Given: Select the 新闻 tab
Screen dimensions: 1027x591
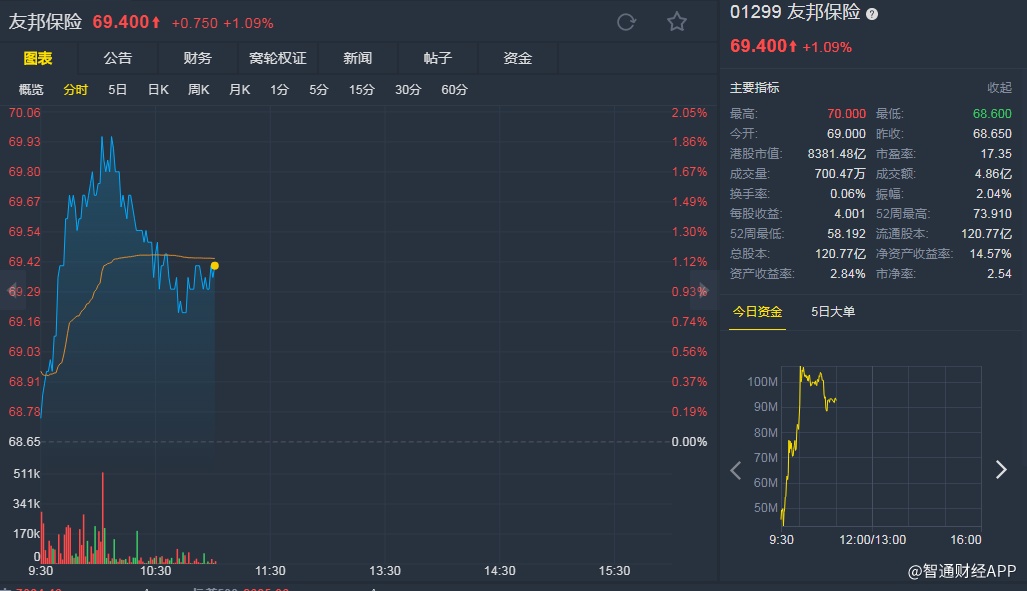Looking at the screenshot, I should pos(357,58).
